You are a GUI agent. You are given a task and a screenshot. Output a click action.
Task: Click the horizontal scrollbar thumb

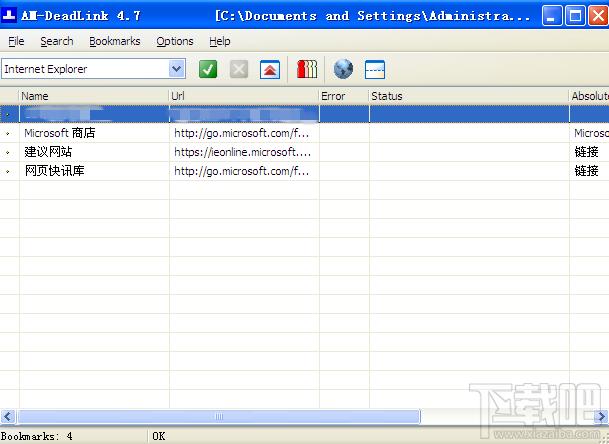coord(219,417)
